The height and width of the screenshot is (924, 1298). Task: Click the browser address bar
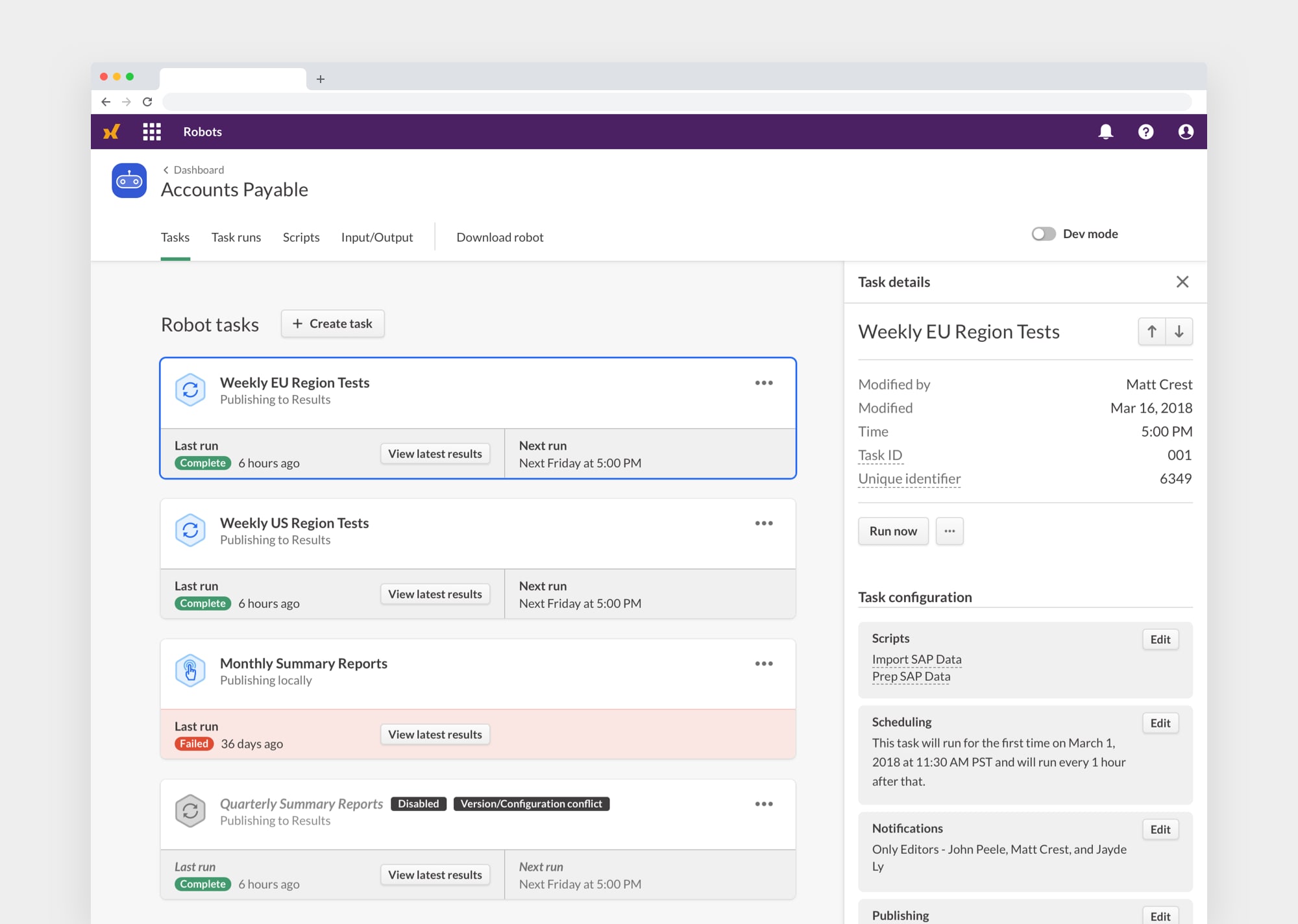(677, 102)
